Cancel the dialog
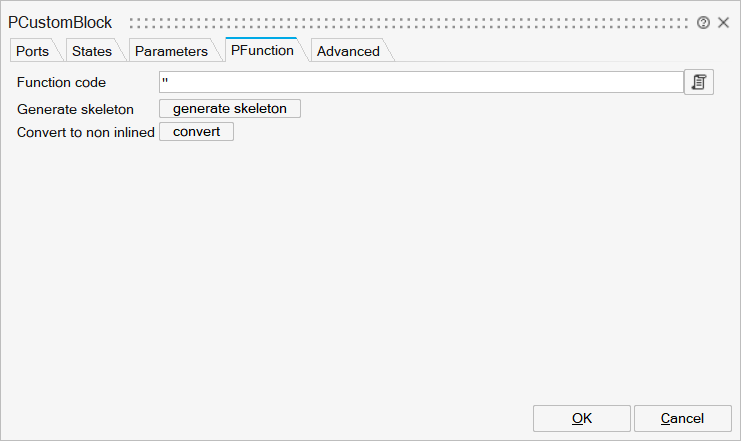The height and width of the screenshot is (441, 741). pos(682,418)
